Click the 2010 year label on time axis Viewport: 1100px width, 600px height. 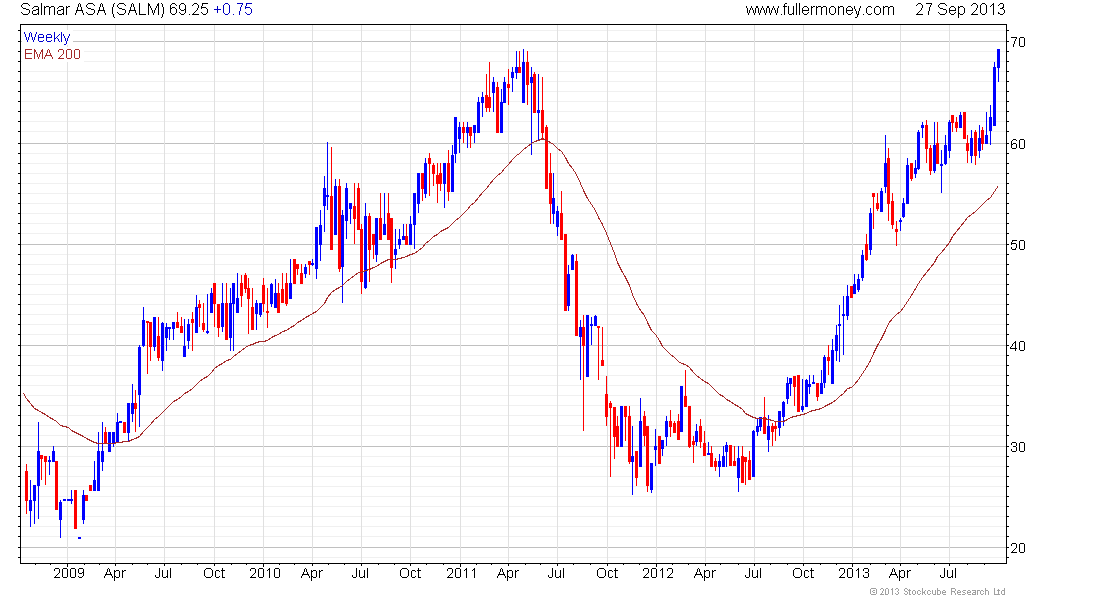pyautogui.click(x=264, y=573)
